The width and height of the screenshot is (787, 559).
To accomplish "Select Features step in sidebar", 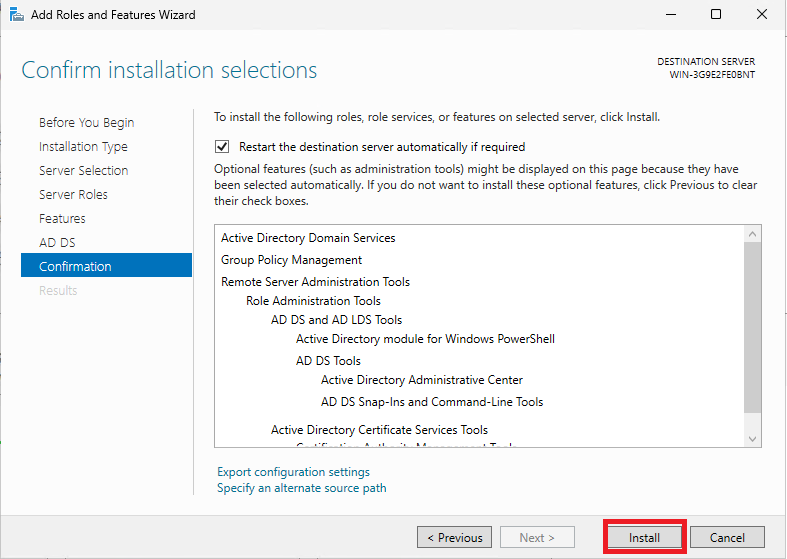I will 62,219.
